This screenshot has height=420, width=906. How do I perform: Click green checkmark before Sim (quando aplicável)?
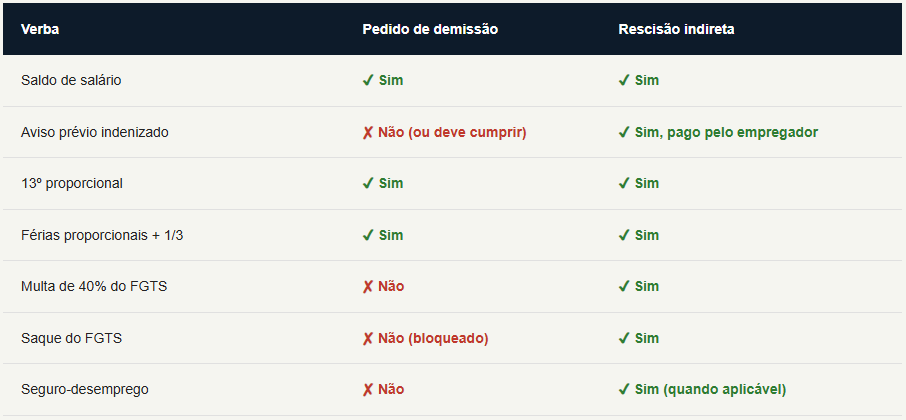623,390
